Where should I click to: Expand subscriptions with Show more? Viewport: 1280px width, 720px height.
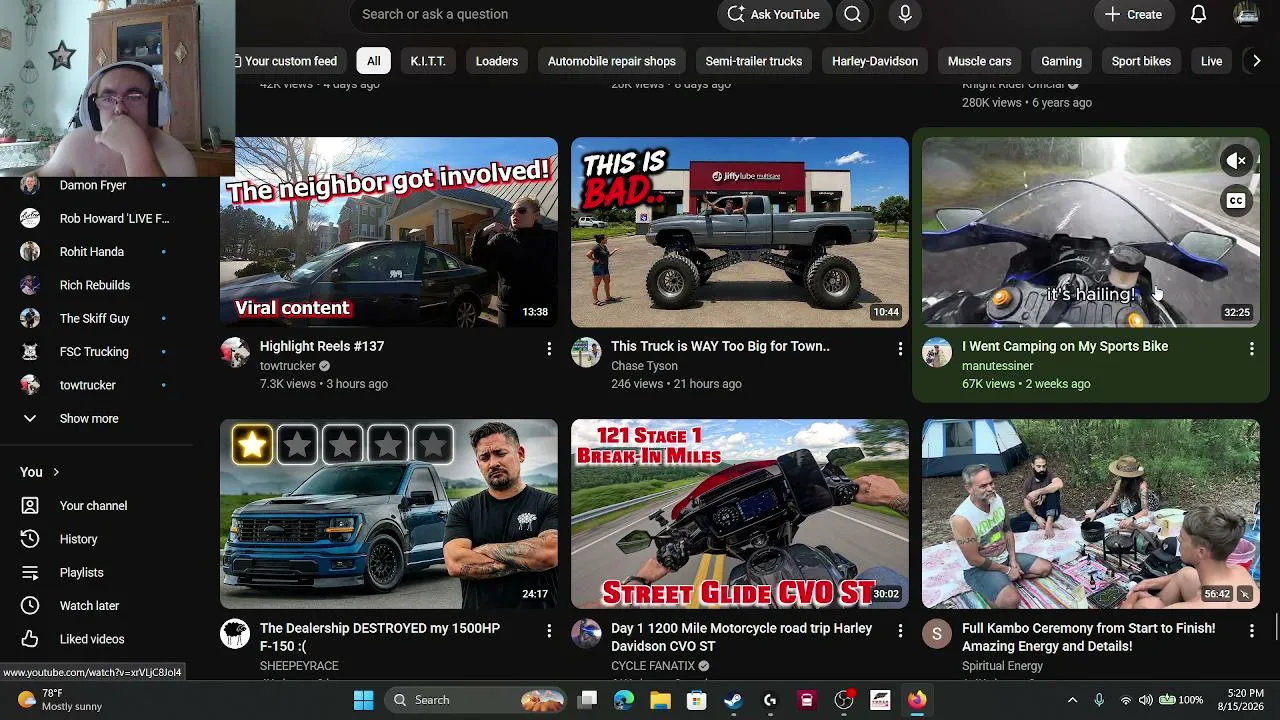pos(88,418)
